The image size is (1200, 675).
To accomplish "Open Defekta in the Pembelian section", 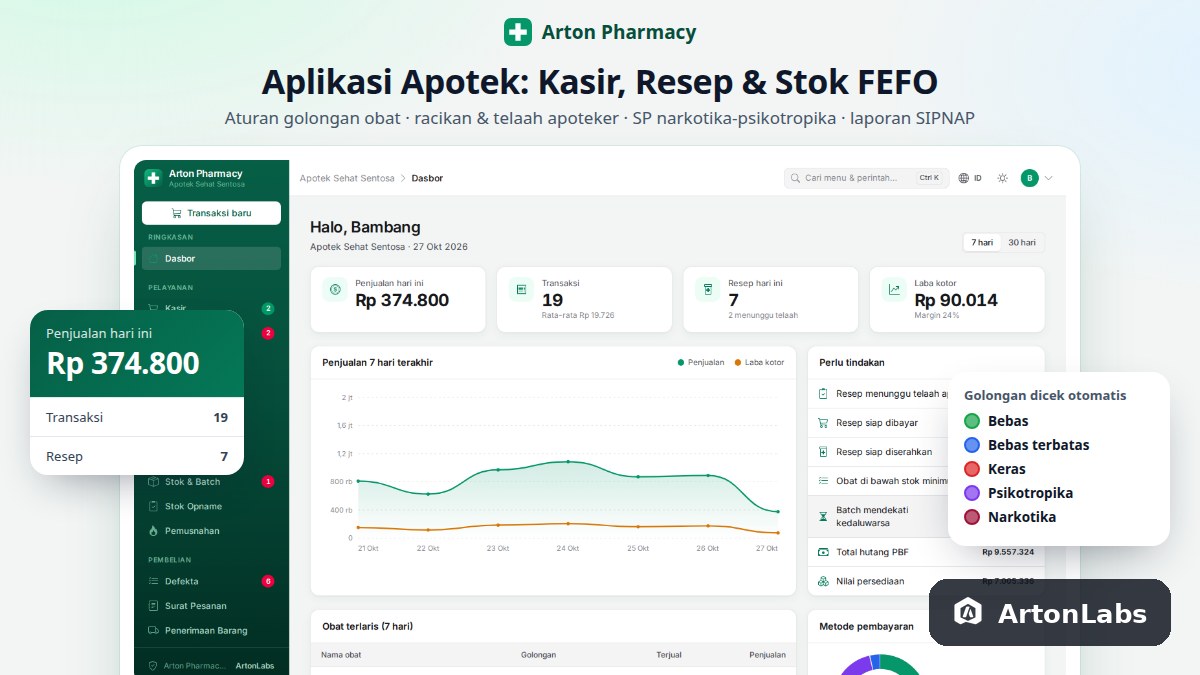I will tap(211, 581).
